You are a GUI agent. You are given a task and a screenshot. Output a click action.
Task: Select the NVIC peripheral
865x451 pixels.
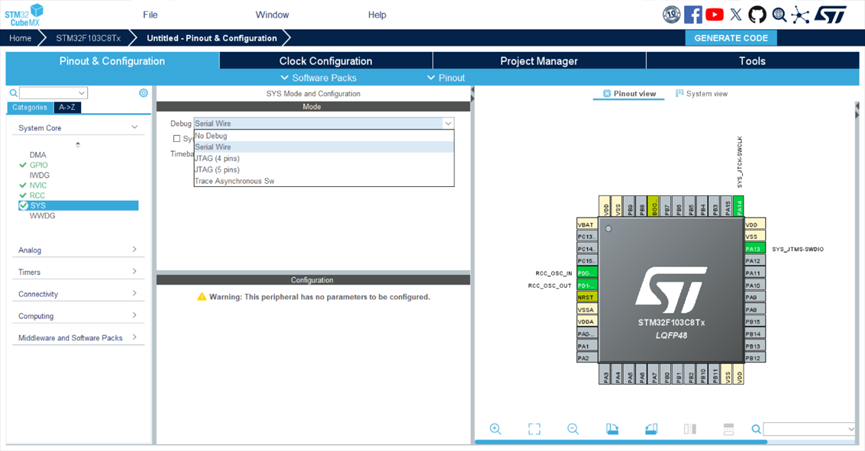click(38, 185)
